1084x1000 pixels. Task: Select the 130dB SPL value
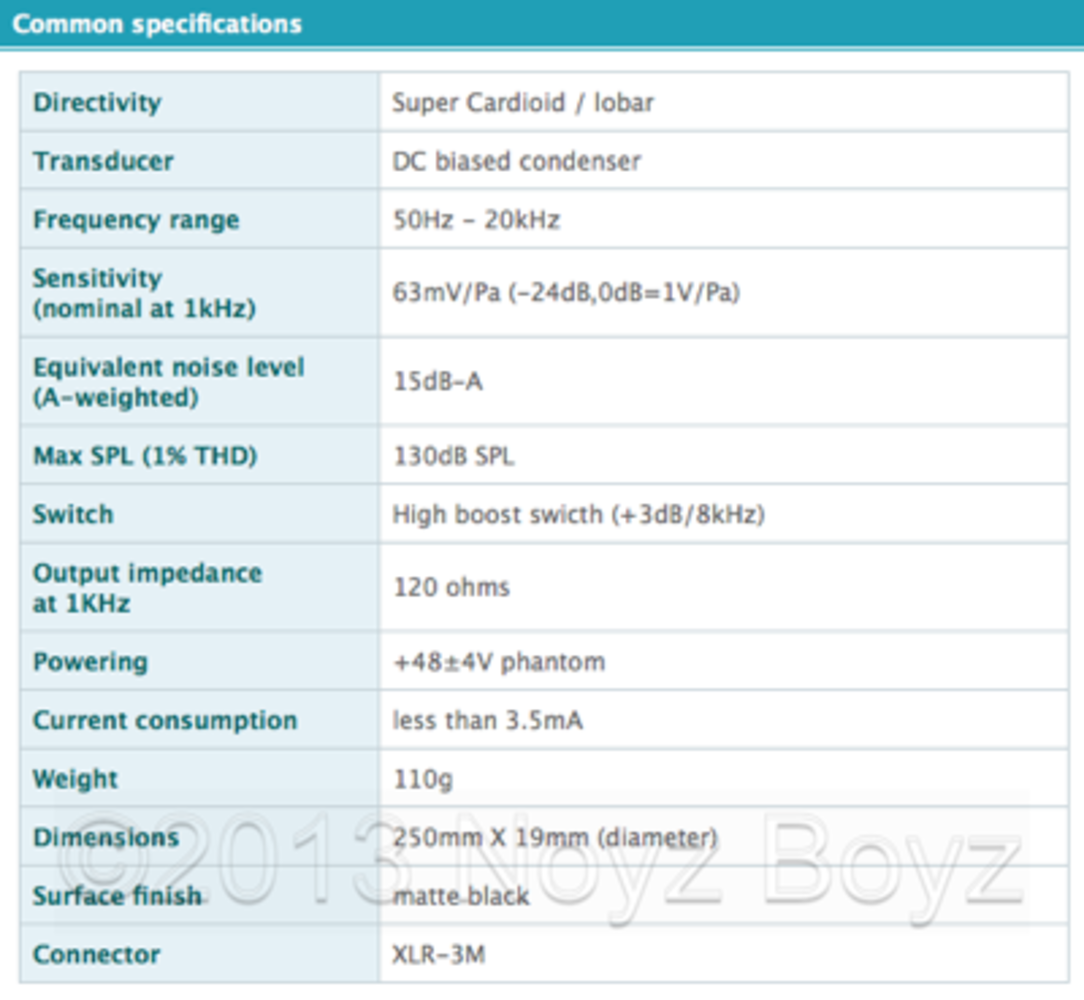click(x=453, y=456)
